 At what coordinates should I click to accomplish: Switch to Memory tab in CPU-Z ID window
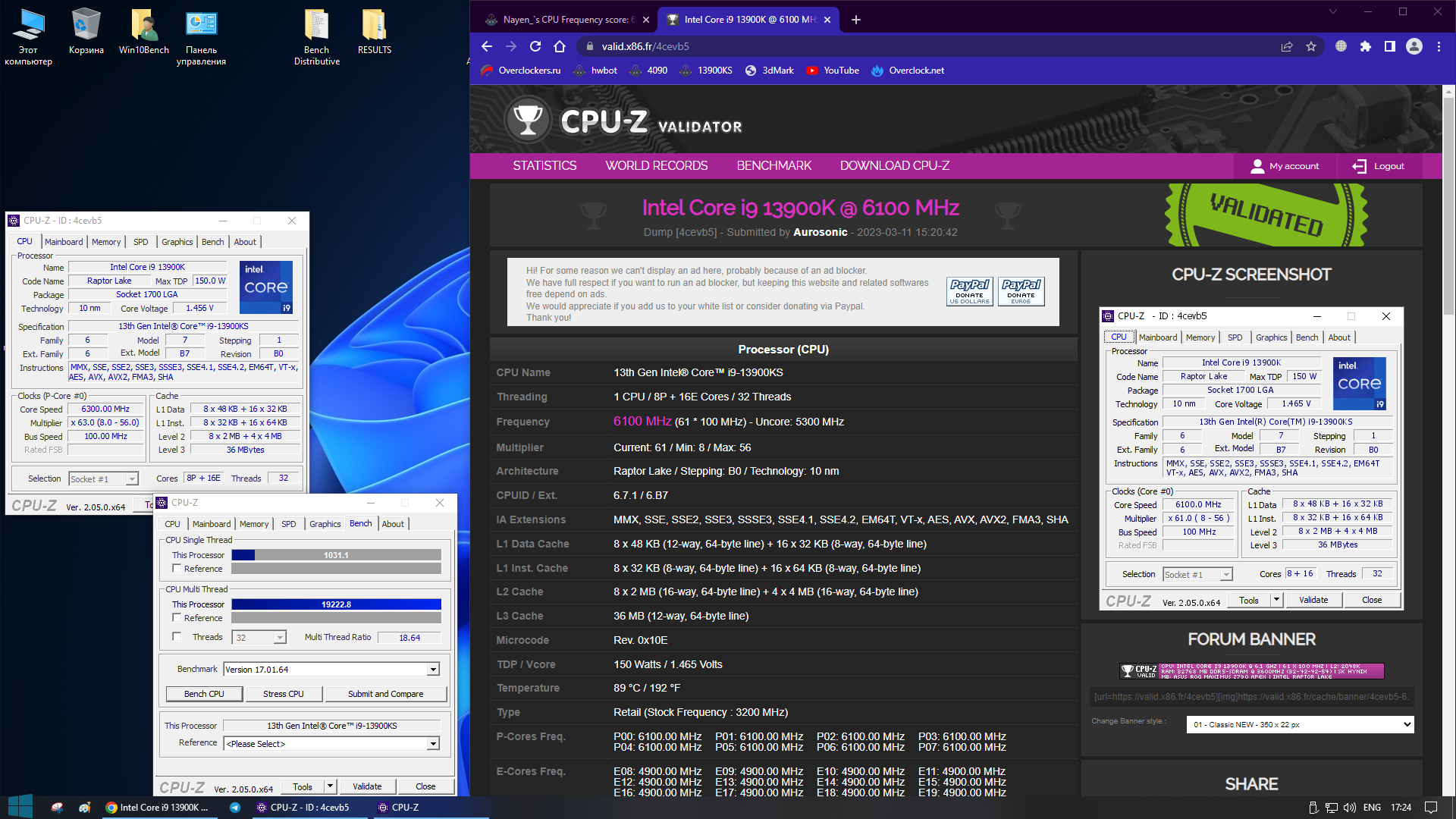pyautogui.click(x=106, y=242)
